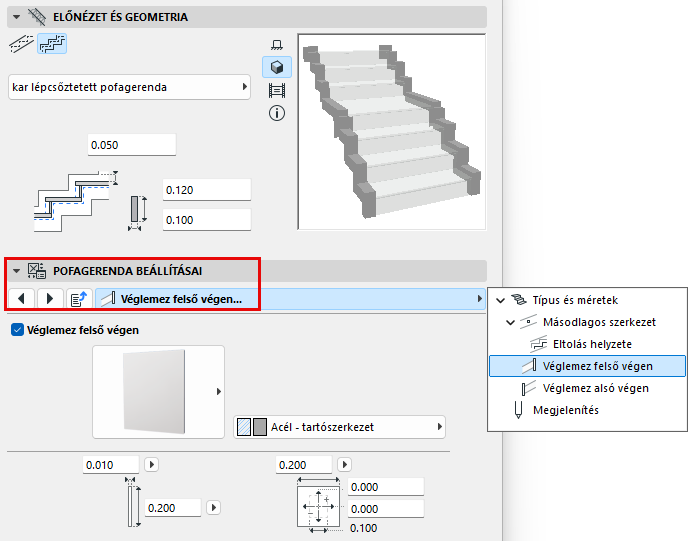Screen dimensions: 694x541
Task: Open the end plate shape preview picker
Action: 158,392
